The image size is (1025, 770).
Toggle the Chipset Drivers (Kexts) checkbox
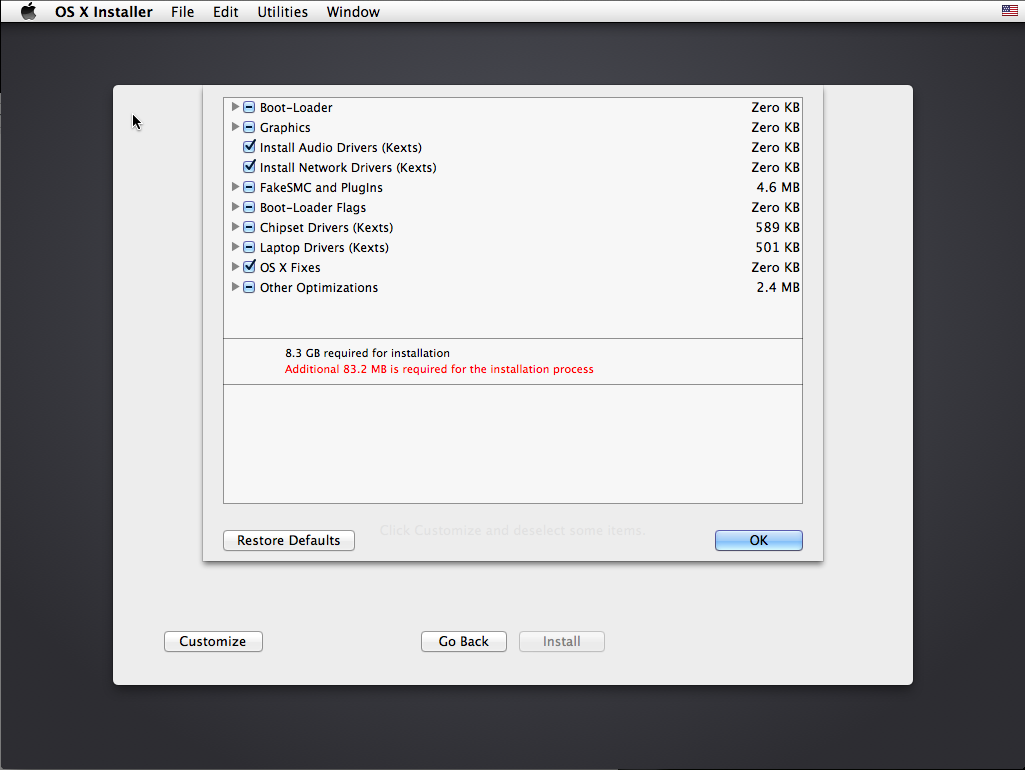click(249, 227)
